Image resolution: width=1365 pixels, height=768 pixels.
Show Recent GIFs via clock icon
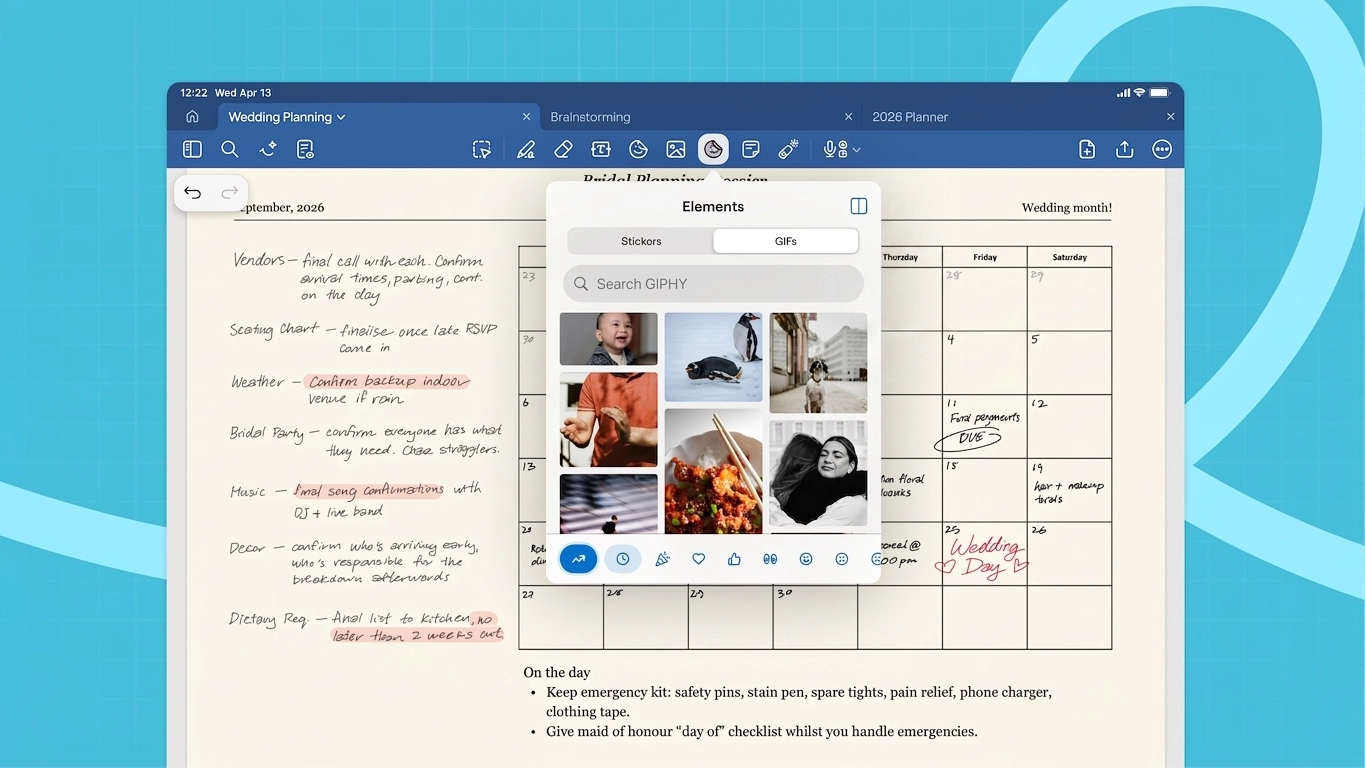point(622,559)
